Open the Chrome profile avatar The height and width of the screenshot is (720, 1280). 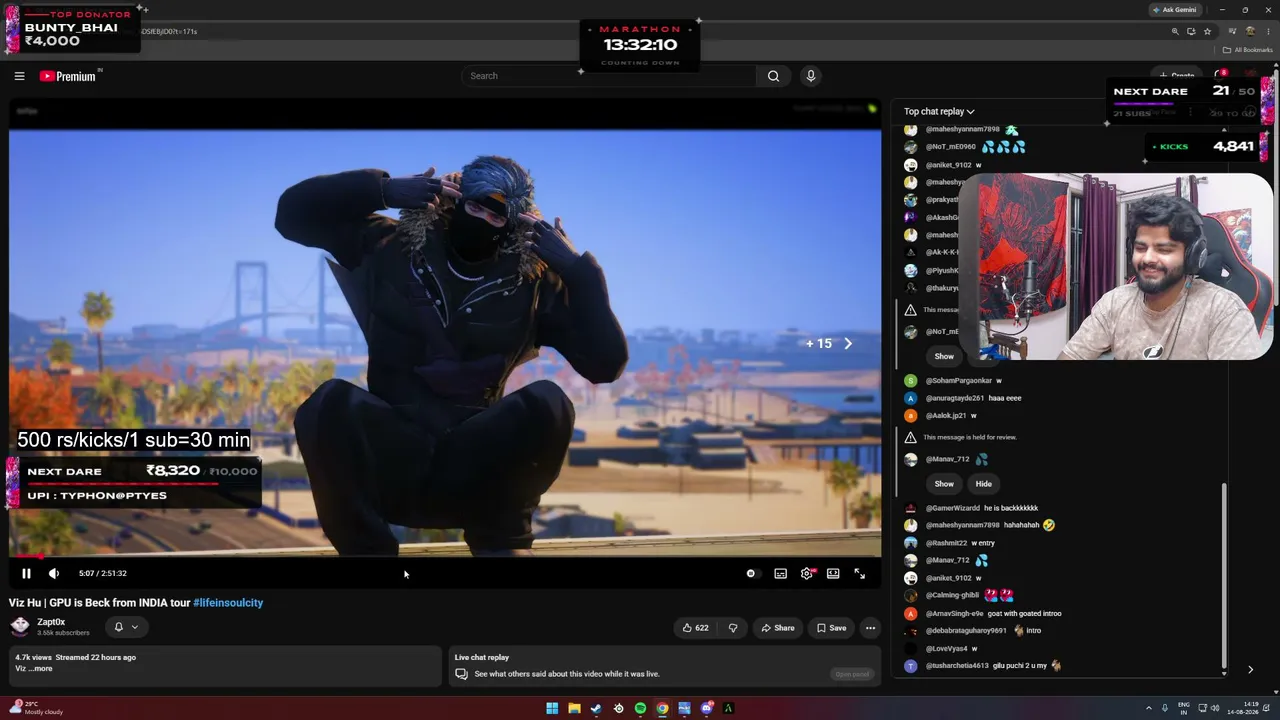pyautogui.click(x=1251, y=31)
